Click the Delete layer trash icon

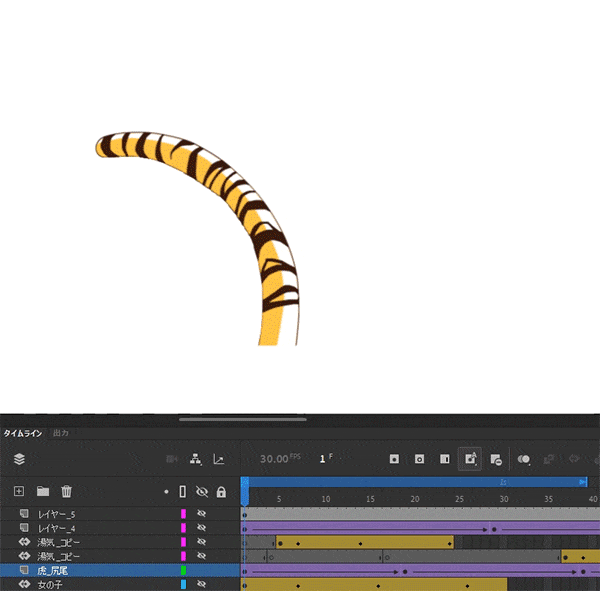tap(66, 491)
